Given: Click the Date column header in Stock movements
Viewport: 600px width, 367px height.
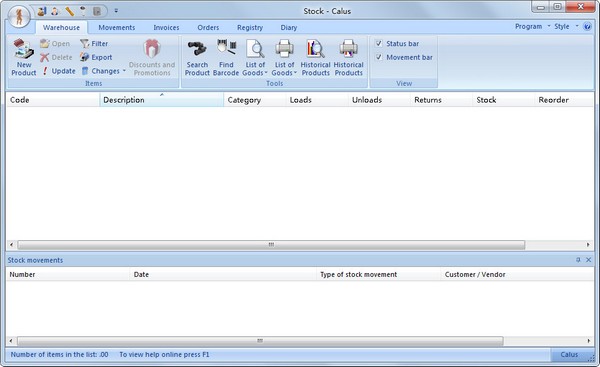Looking at the screenshot, I should tap(223, 274).
